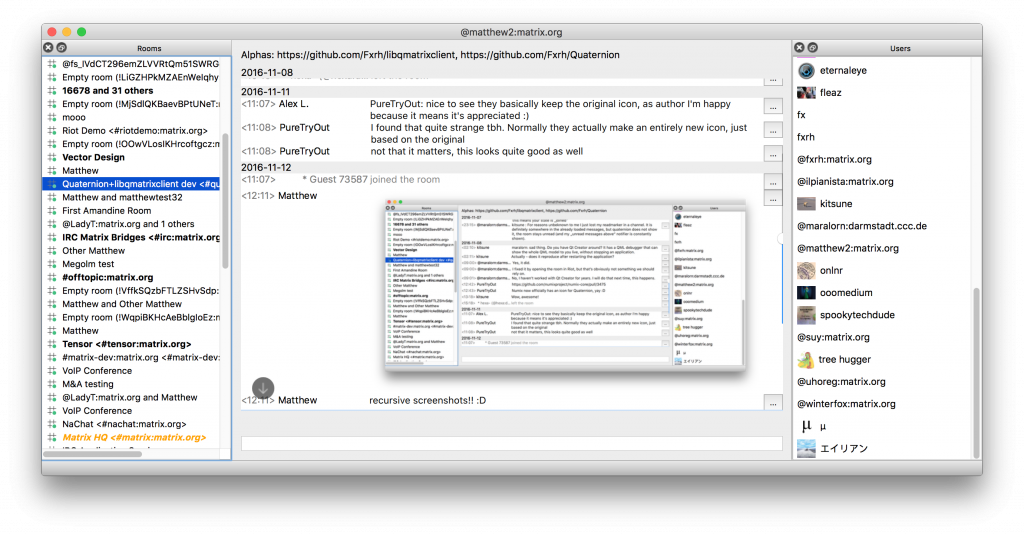This screenshot has height=535, width=1024.
Task: Select user spookytechdude in the Users list
Action: click(858, 315)
